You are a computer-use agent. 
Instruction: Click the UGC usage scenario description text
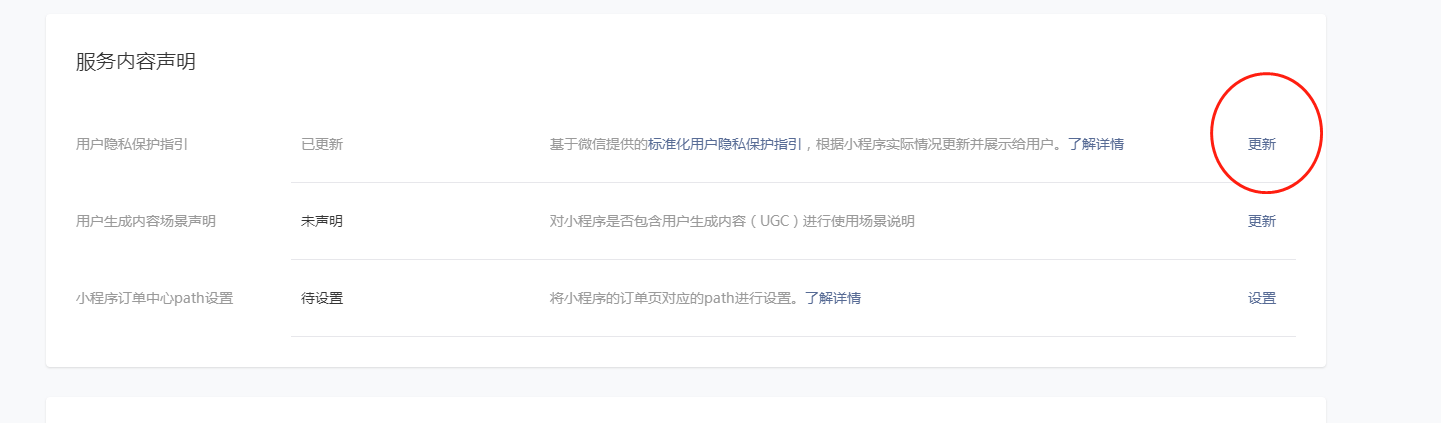click(732, 221)
